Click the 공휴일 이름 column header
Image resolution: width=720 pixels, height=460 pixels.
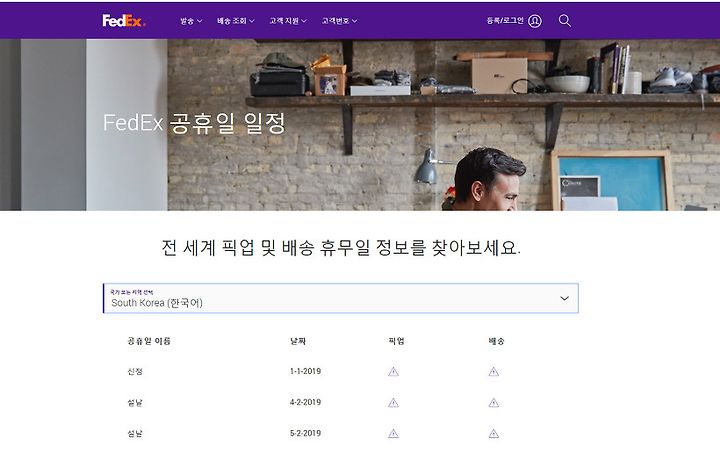pyautogui.click(x=149, y=341)
